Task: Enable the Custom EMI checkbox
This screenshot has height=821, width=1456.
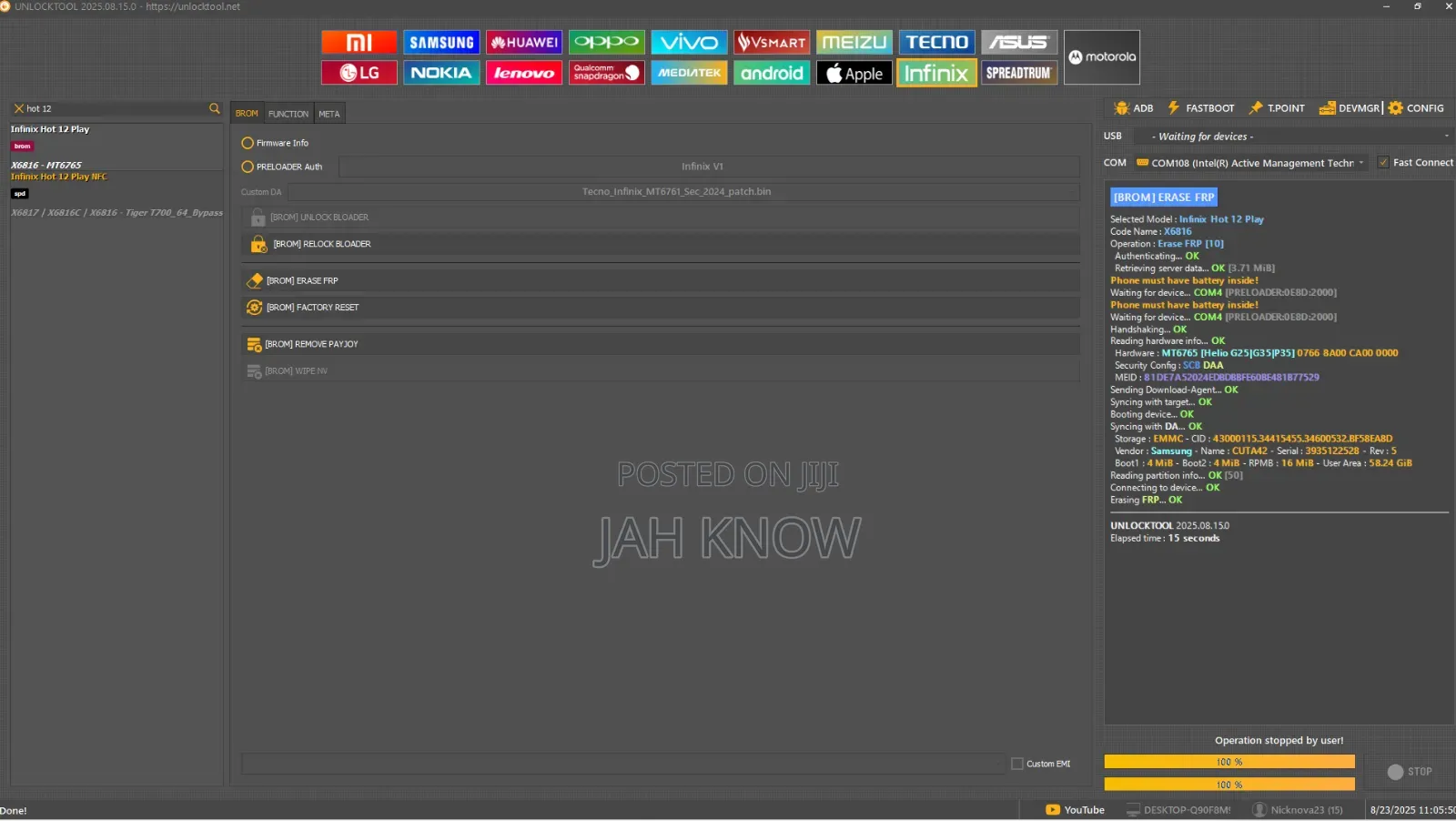Action: click(1017, 764)
